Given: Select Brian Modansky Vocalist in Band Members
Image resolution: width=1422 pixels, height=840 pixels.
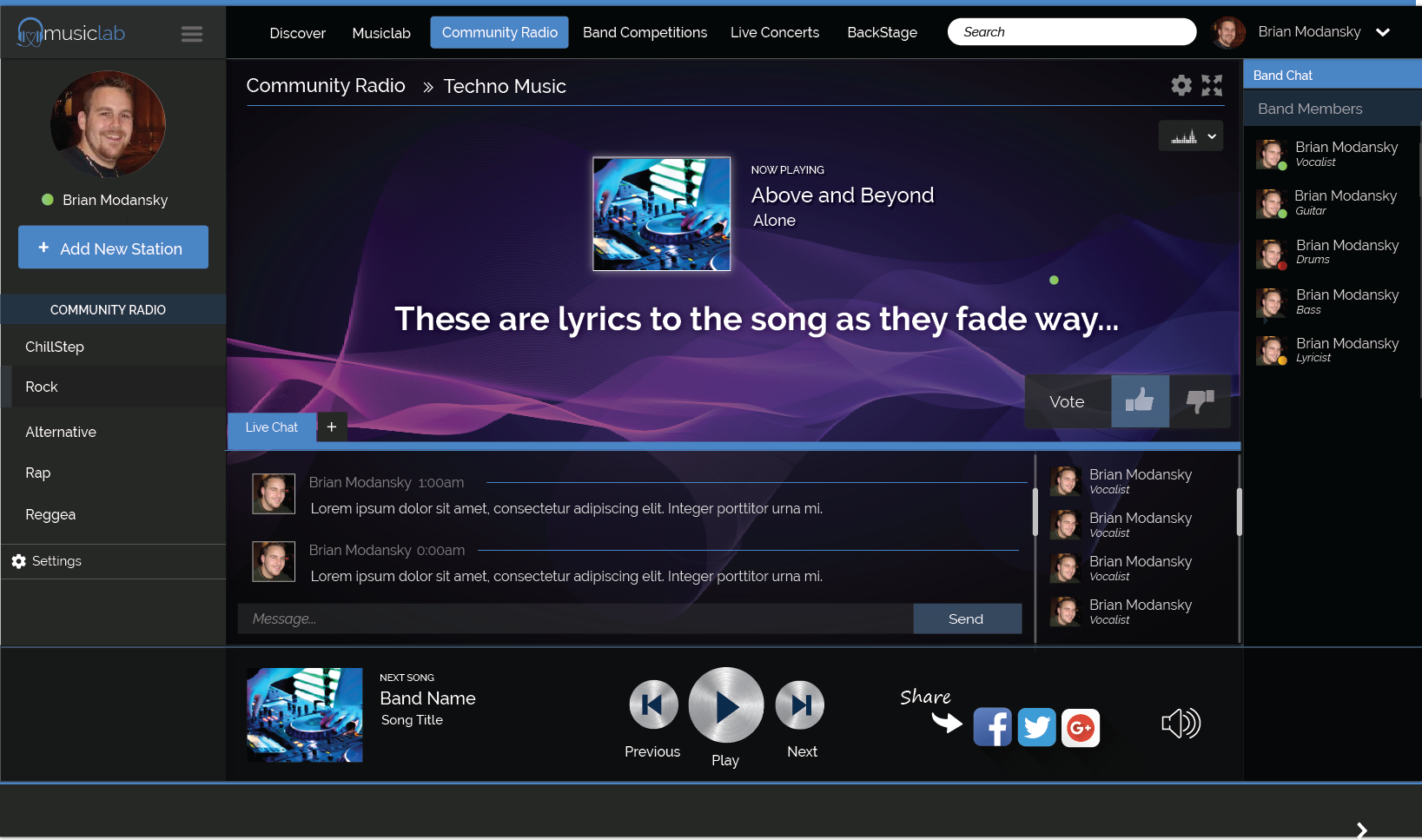Looking at the screenshot, I should (1329, 154).
